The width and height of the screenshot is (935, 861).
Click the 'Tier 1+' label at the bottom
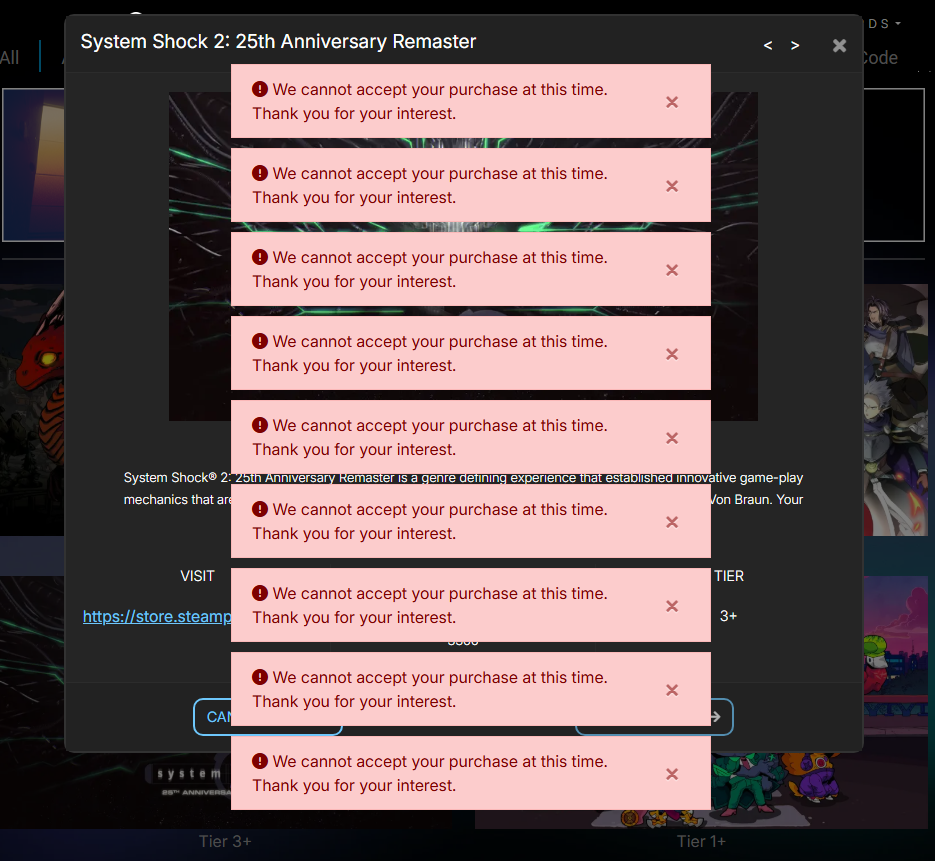pyautogui.click(x=701, y=841)
